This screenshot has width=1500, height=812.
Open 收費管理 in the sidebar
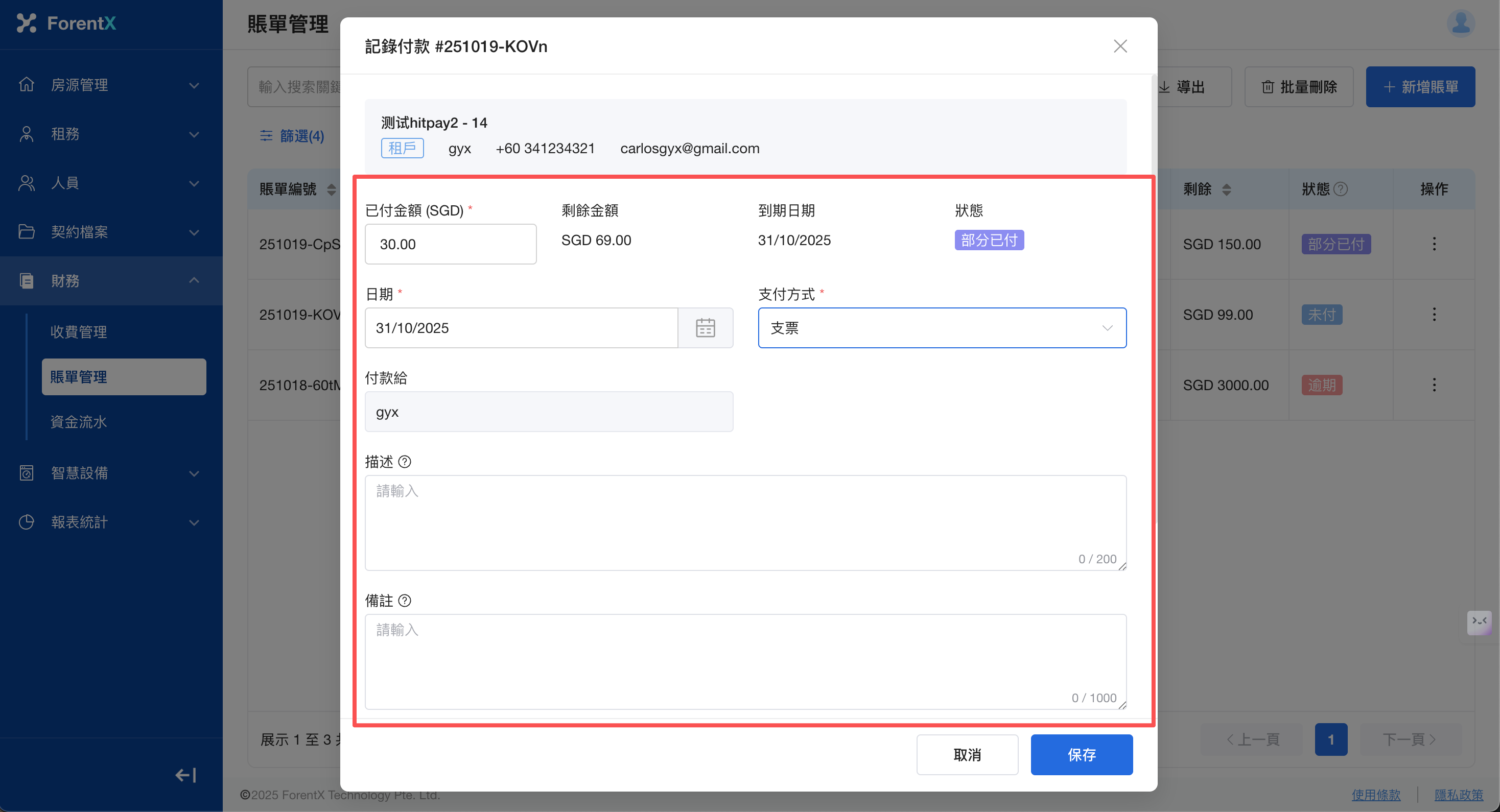pyautogui.click(x=79, y=332)
